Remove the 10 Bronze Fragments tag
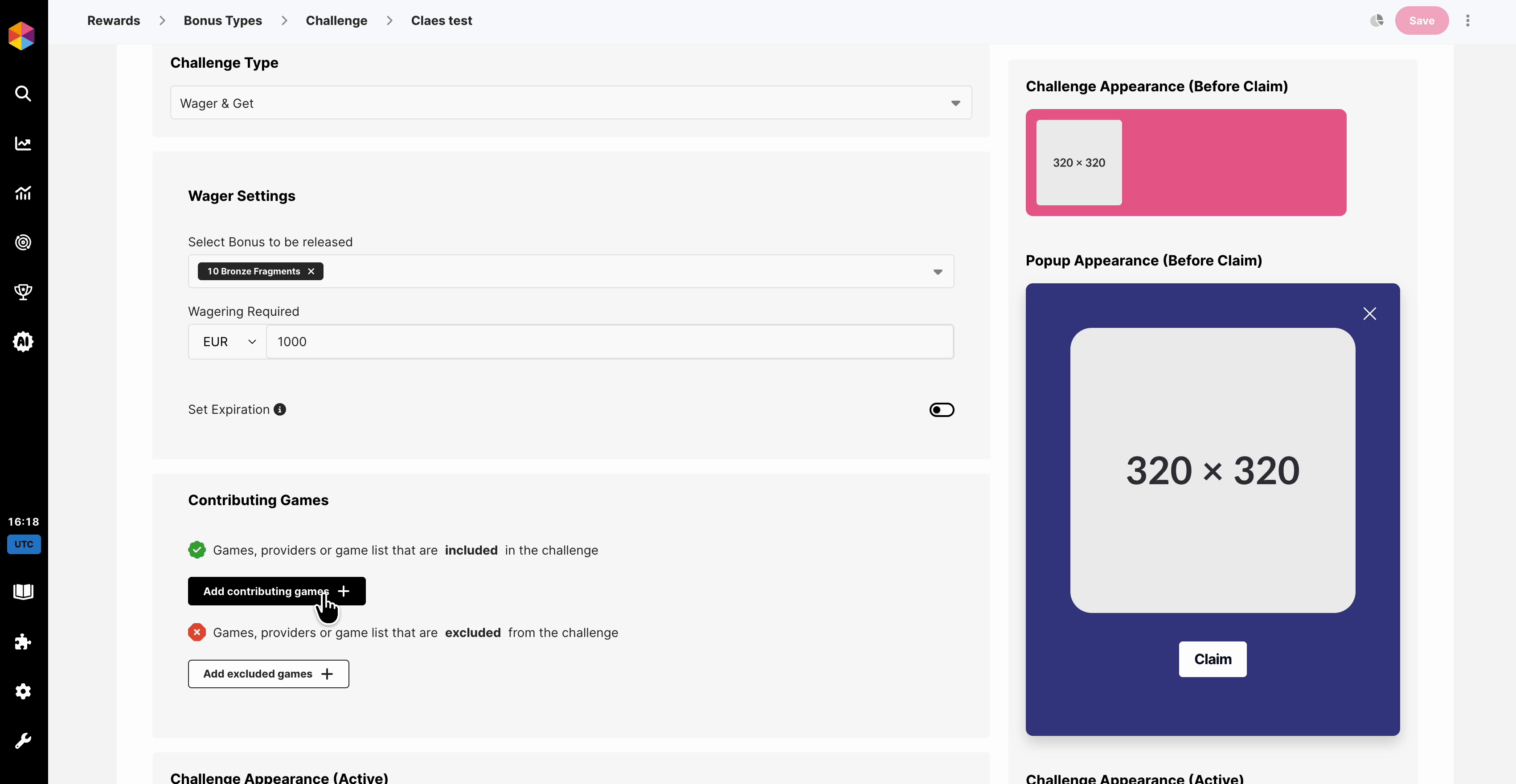 (x=311, y=271)
